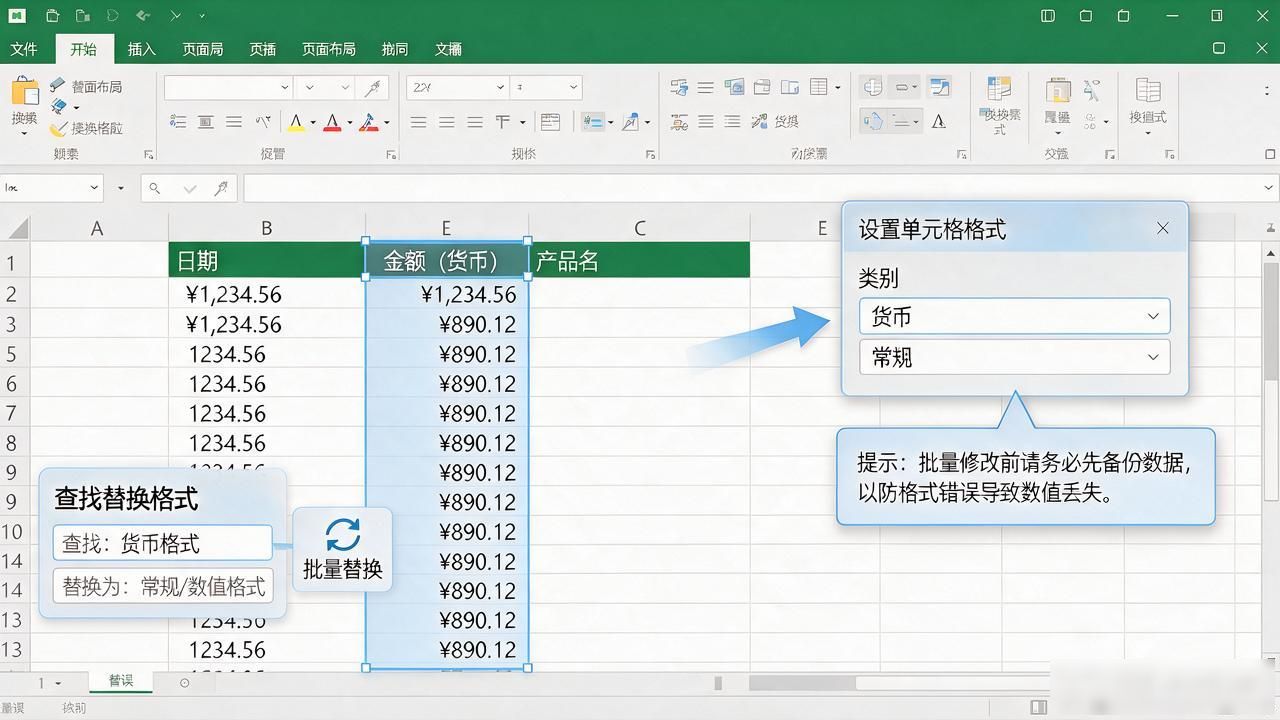The image size is (1280, 720).
Task: Select column header A
Action: point(97,228)
